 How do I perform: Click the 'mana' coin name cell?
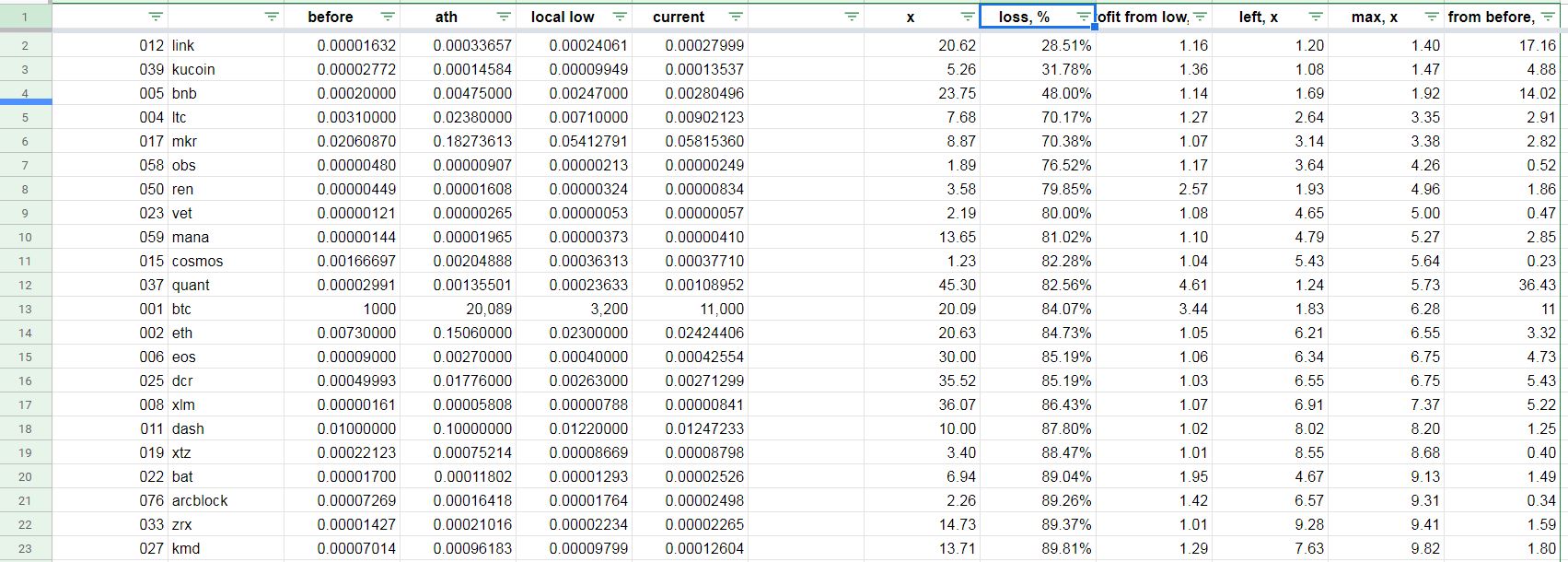(226, 237)
